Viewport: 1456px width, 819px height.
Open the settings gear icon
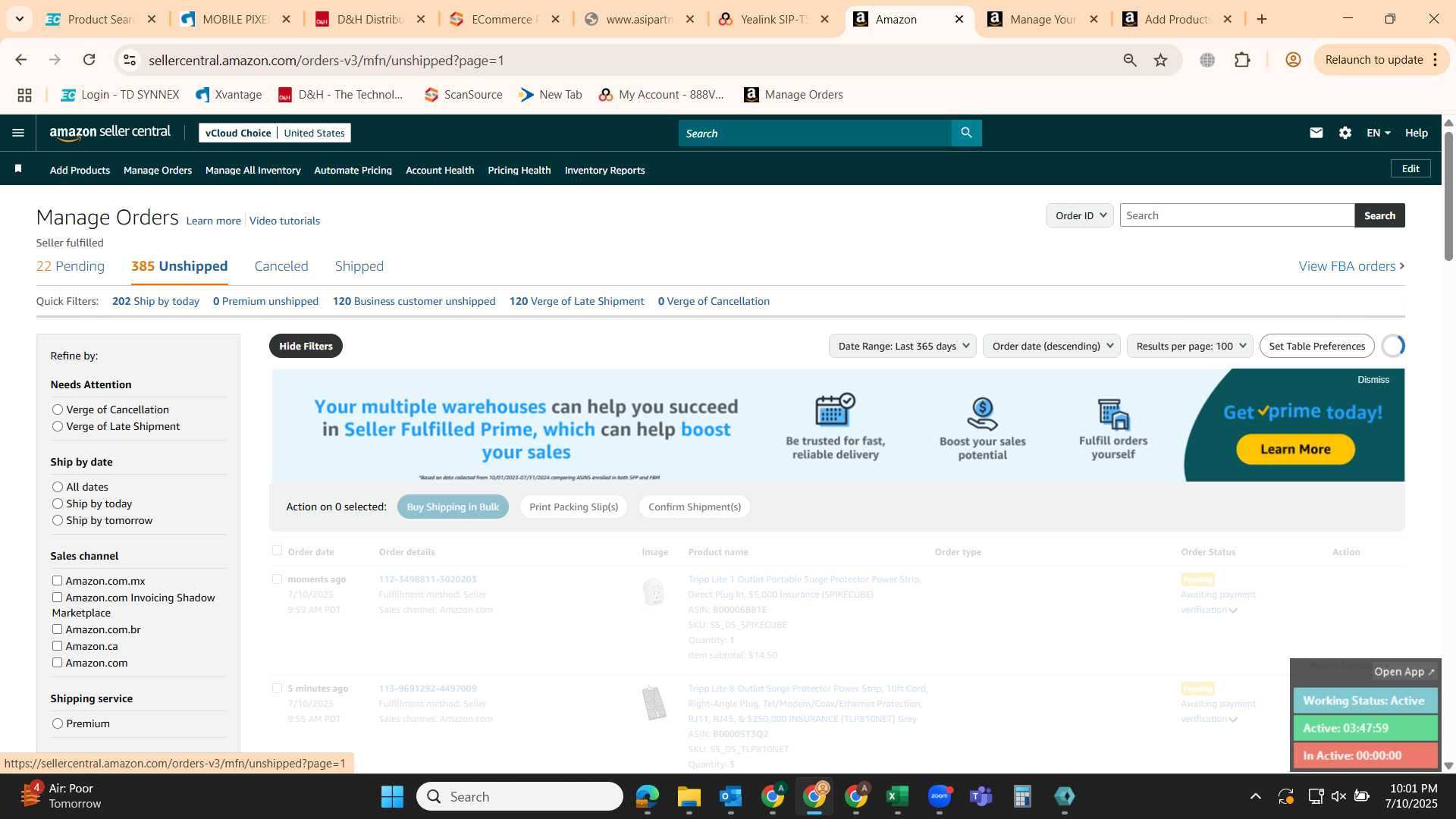[x=1345, y=133]
